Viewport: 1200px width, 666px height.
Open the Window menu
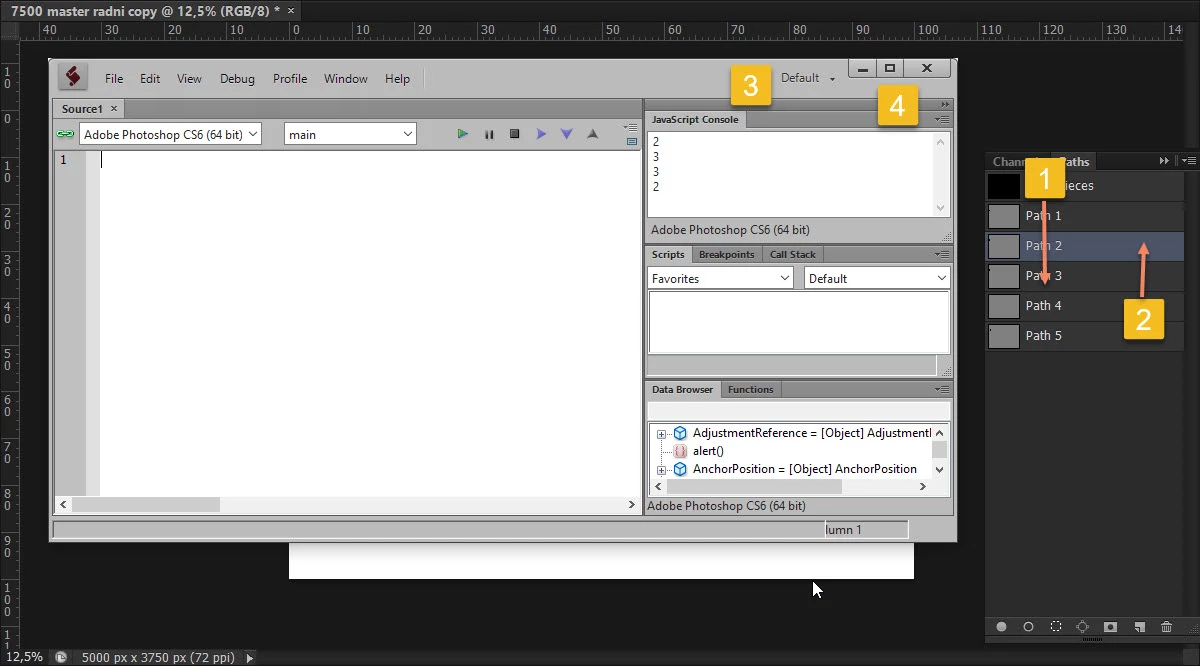(x=345, y=78)
